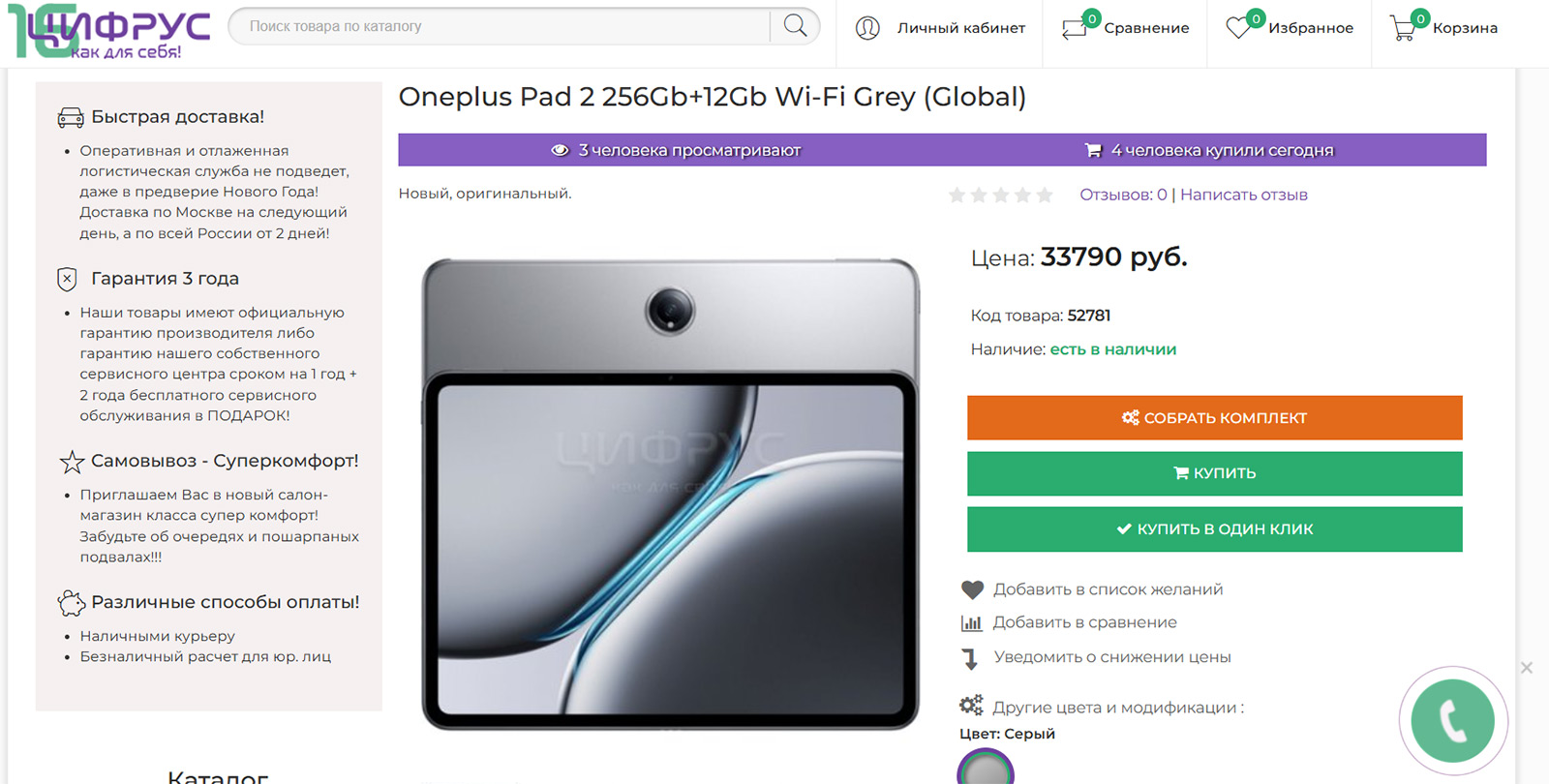Click the Oneplus Pad 2 product image

coord(670,494)
